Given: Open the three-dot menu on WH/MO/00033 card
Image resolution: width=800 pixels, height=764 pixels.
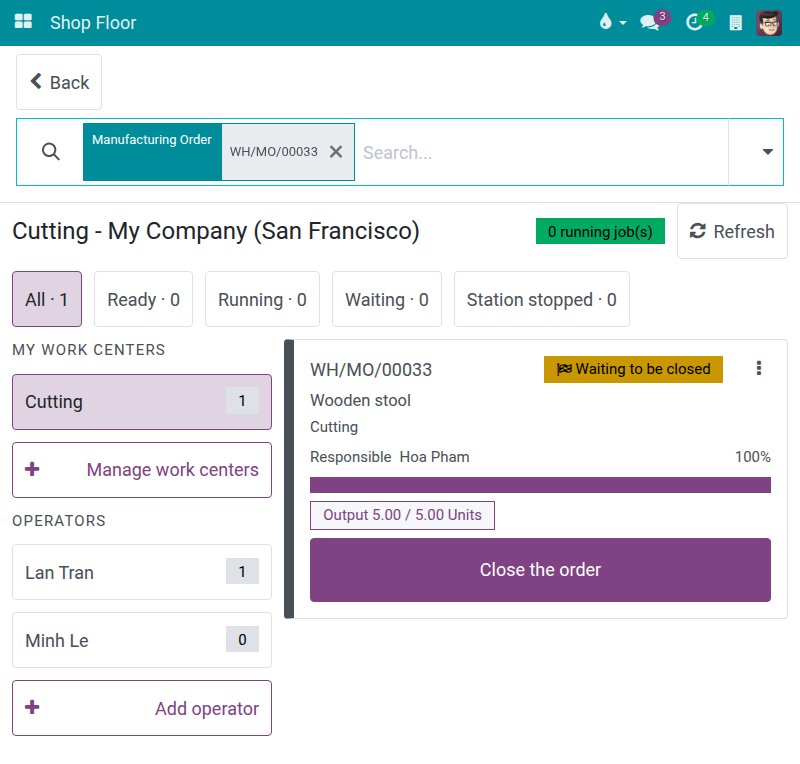Looking at the screenshot, I should 759,368.
